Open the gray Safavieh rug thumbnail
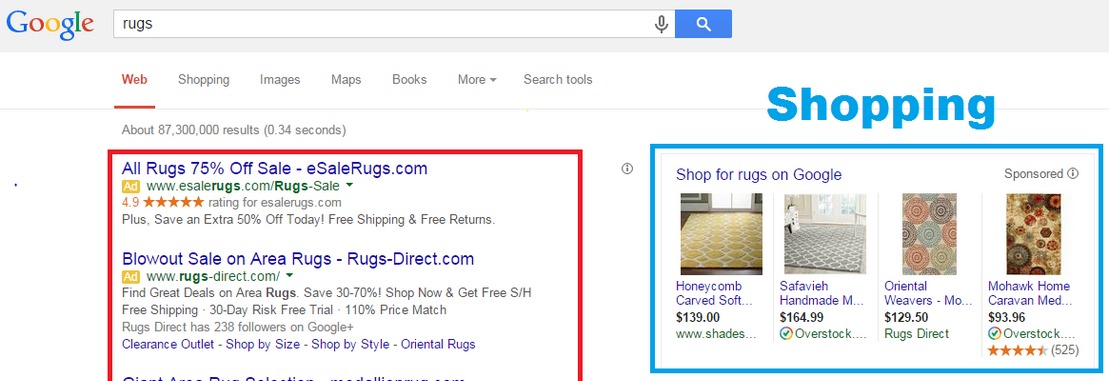This screenshot has height=381, width=1109. click(825, 234)
